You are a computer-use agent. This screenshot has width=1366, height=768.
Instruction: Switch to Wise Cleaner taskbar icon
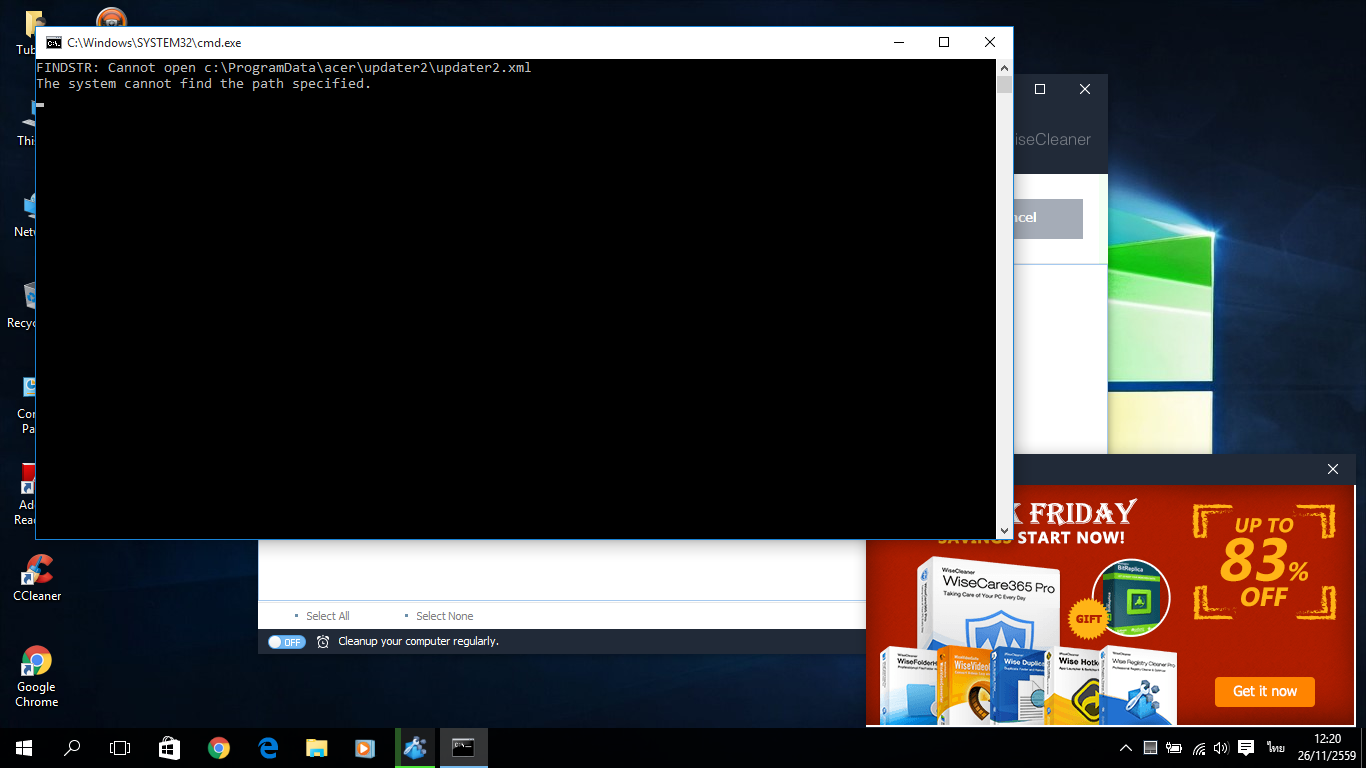(415, 748)
